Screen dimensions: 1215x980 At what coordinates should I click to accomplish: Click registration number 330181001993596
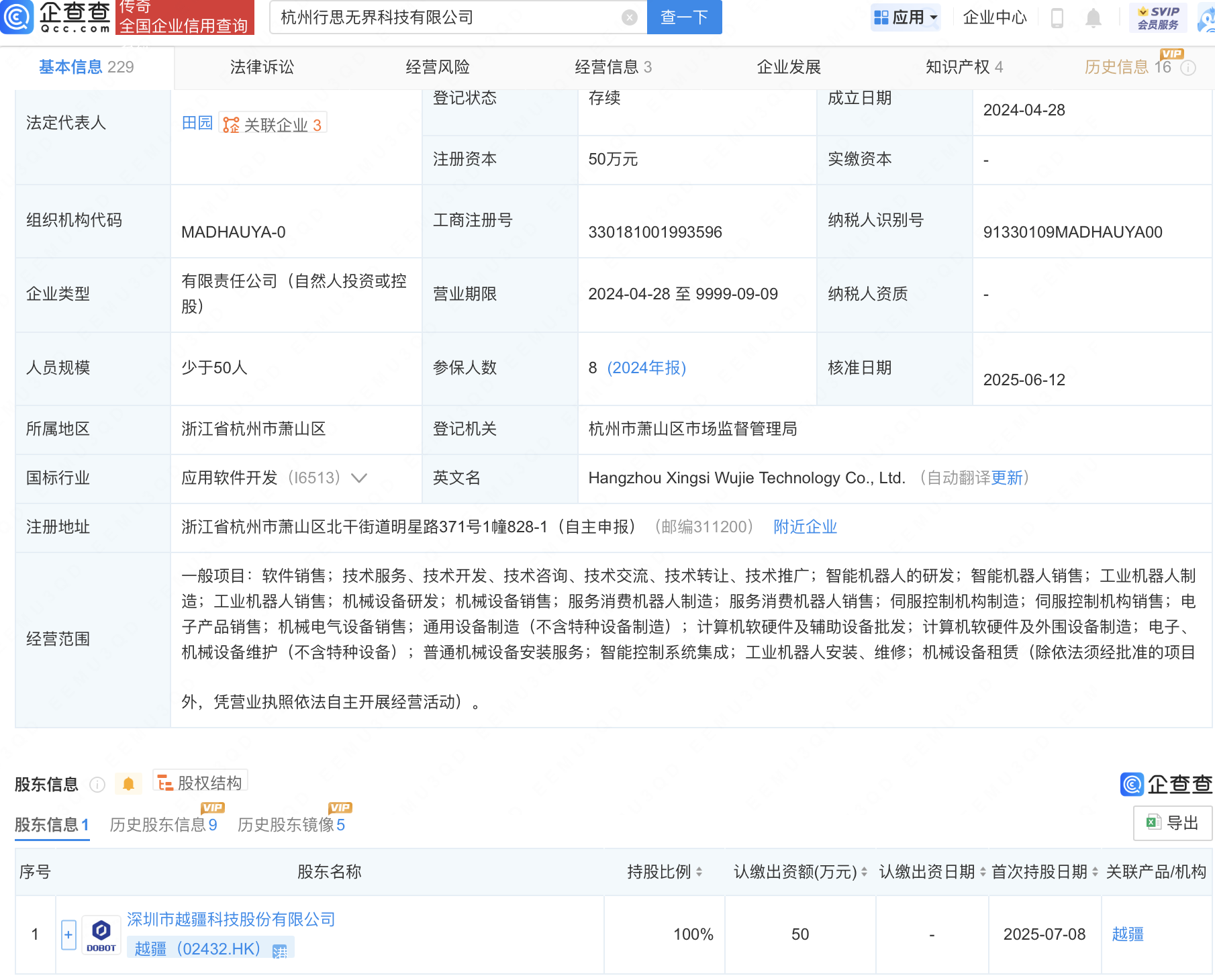655,232
